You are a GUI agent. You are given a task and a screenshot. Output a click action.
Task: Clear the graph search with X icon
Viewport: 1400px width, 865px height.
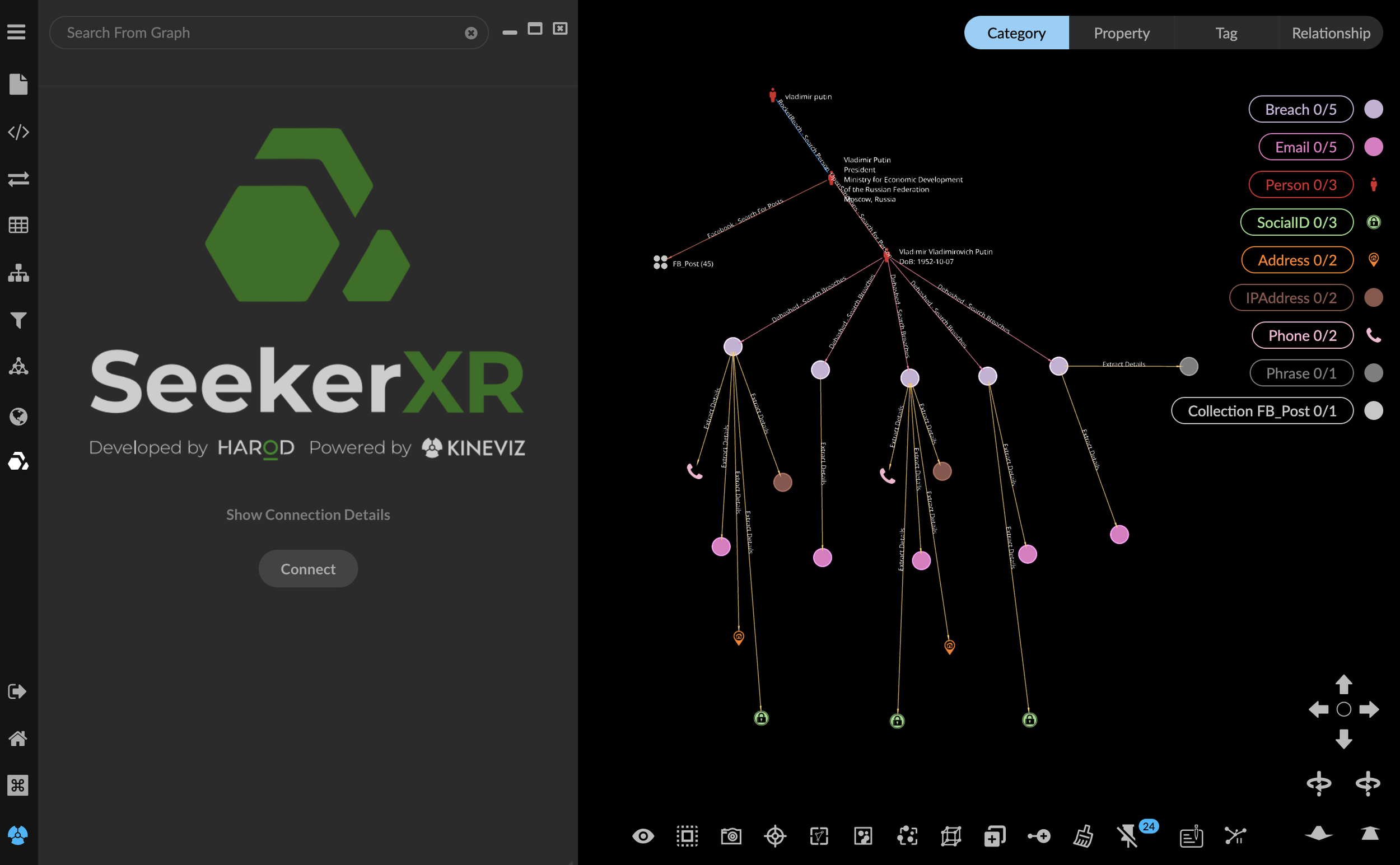pyautogui.click(x=471, y=33)
